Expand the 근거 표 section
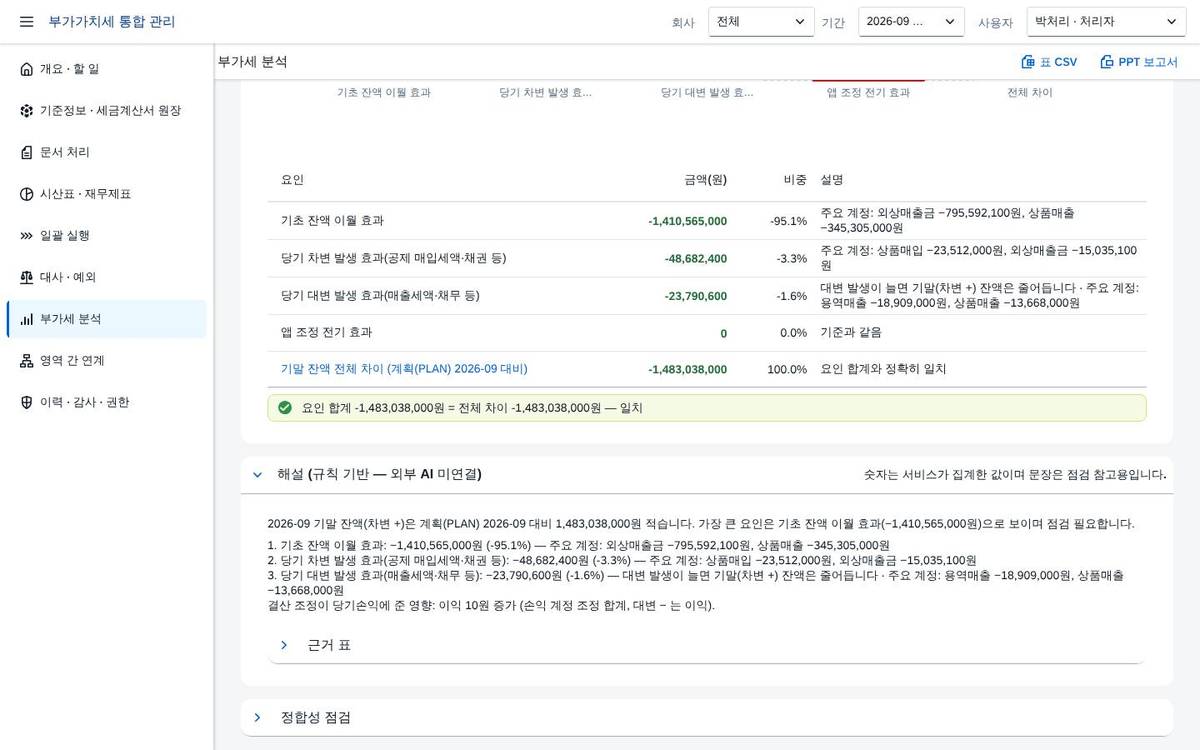 pyautogui.click(x=284, y=645)
